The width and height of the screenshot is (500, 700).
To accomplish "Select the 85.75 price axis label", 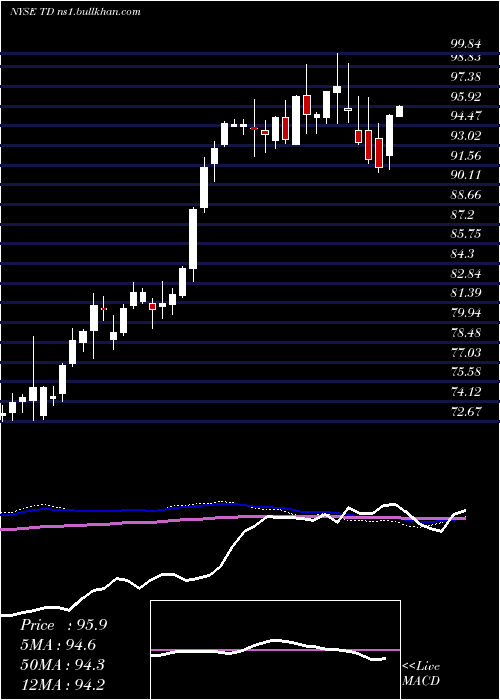I will (x=466, y=234).
